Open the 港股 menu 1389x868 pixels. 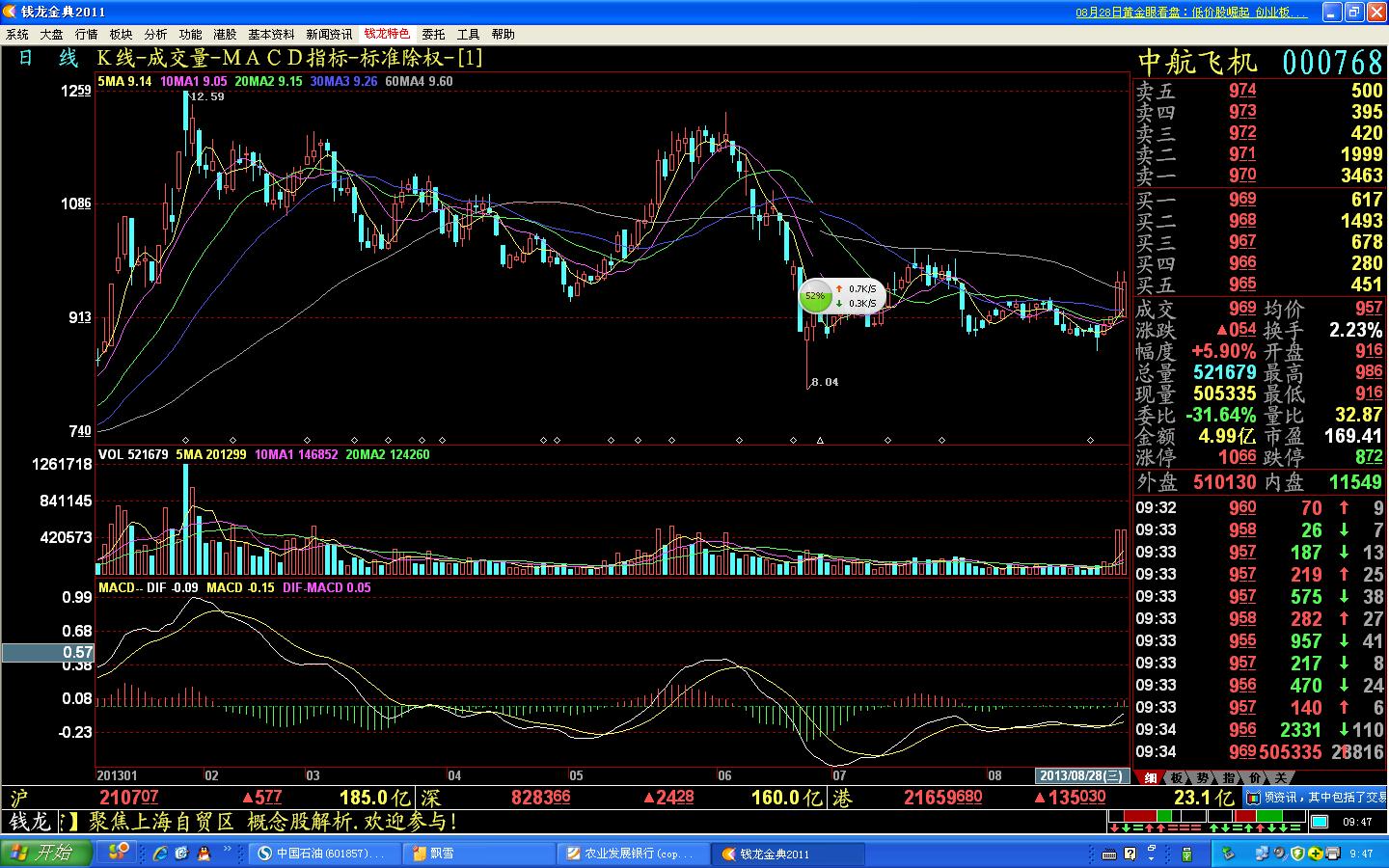coord(225,34)
